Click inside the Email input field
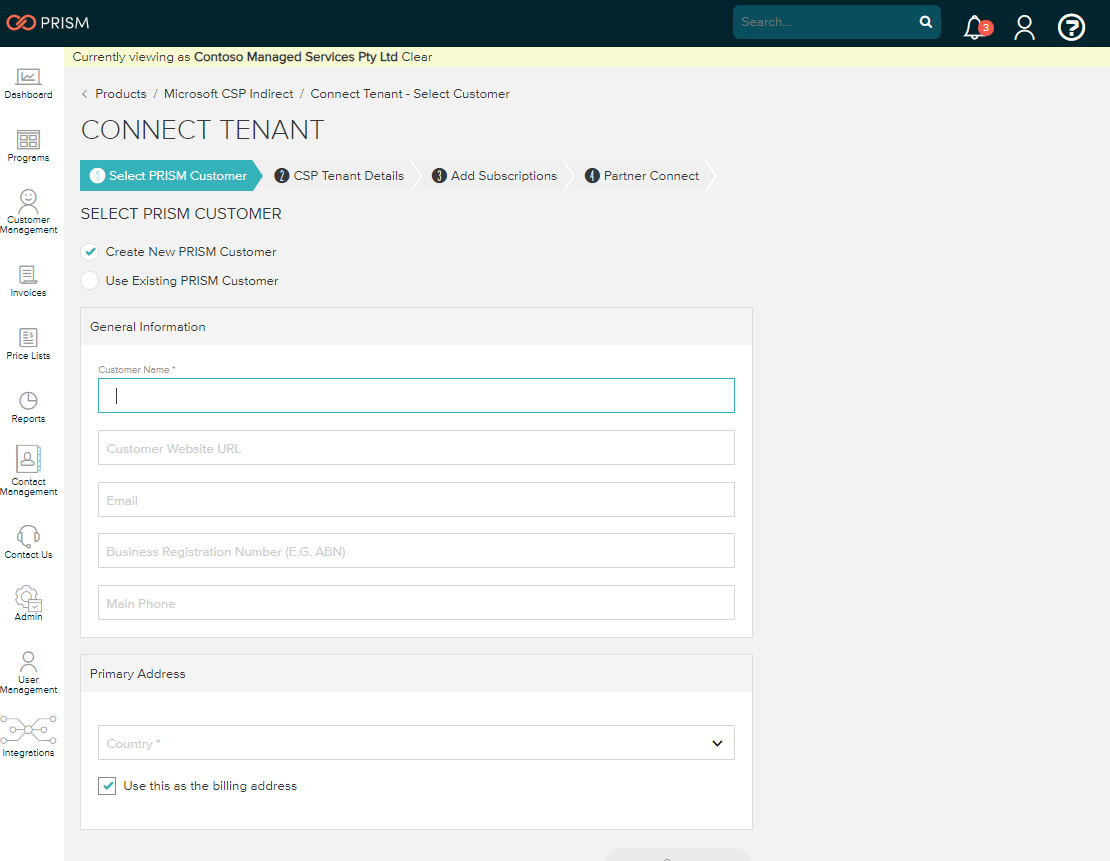Image resolution: width=1110 pixels, height=861 pixels. 416,499
